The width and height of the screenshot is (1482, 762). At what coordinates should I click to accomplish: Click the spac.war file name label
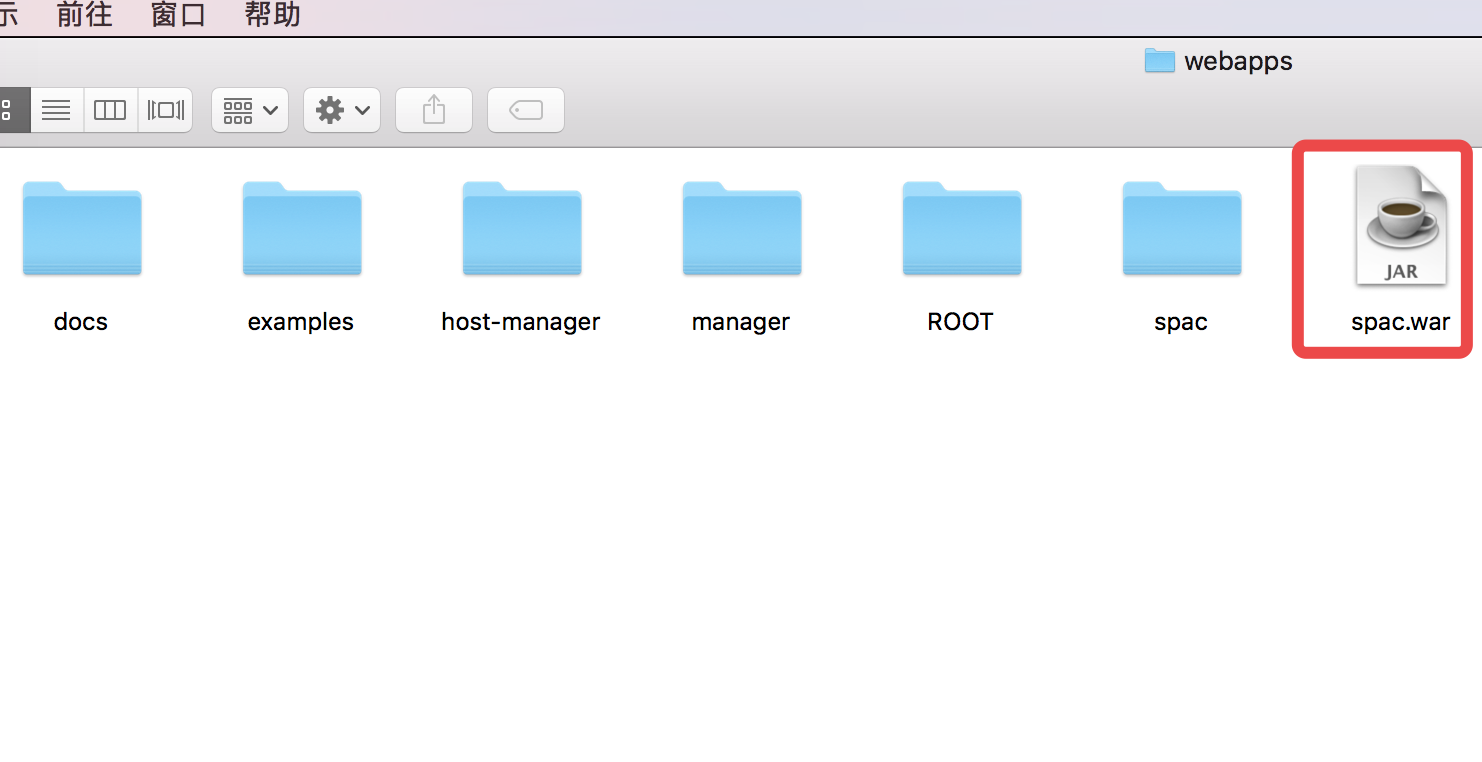pyautogui.click(x=1401, y=322)
